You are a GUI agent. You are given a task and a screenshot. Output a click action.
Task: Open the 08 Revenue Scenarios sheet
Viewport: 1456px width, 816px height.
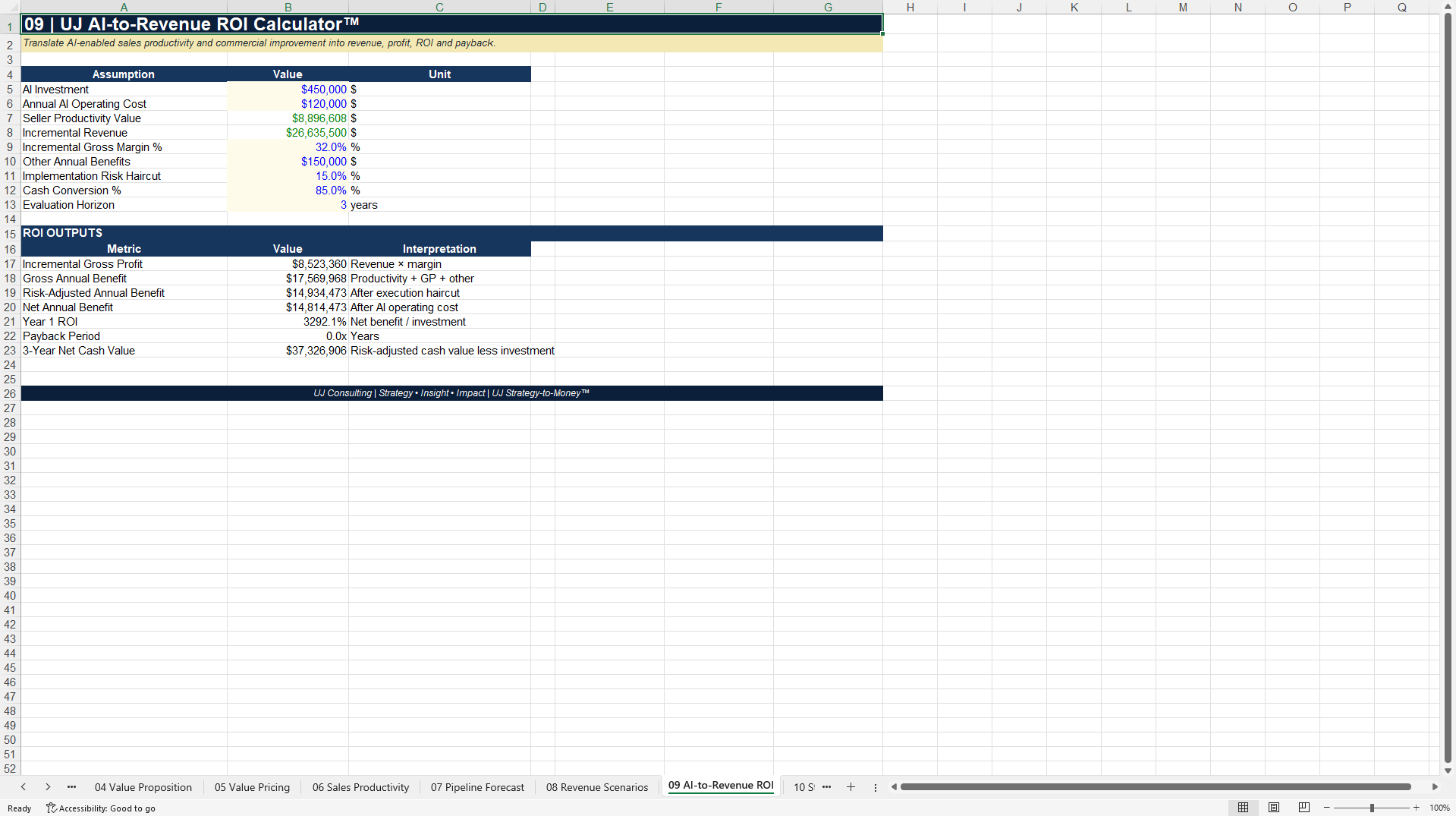point(597,787)
